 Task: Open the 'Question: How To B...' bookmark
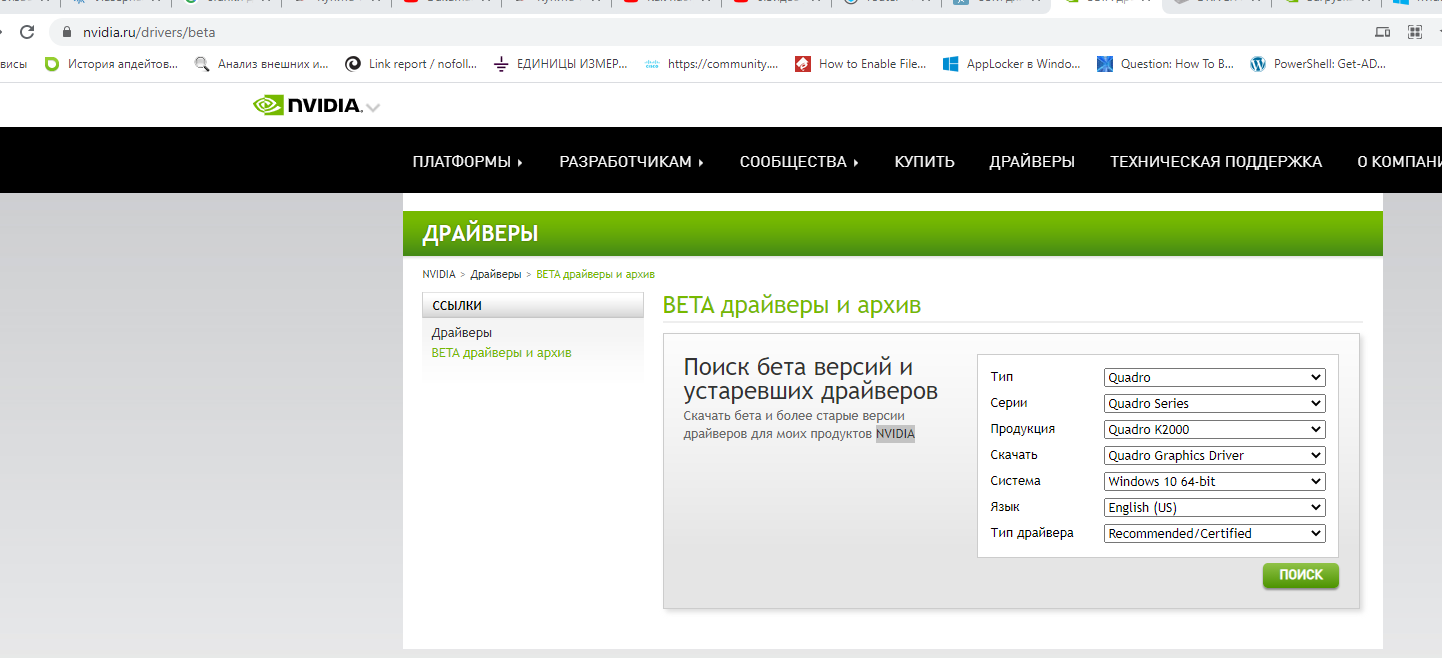1165,64
